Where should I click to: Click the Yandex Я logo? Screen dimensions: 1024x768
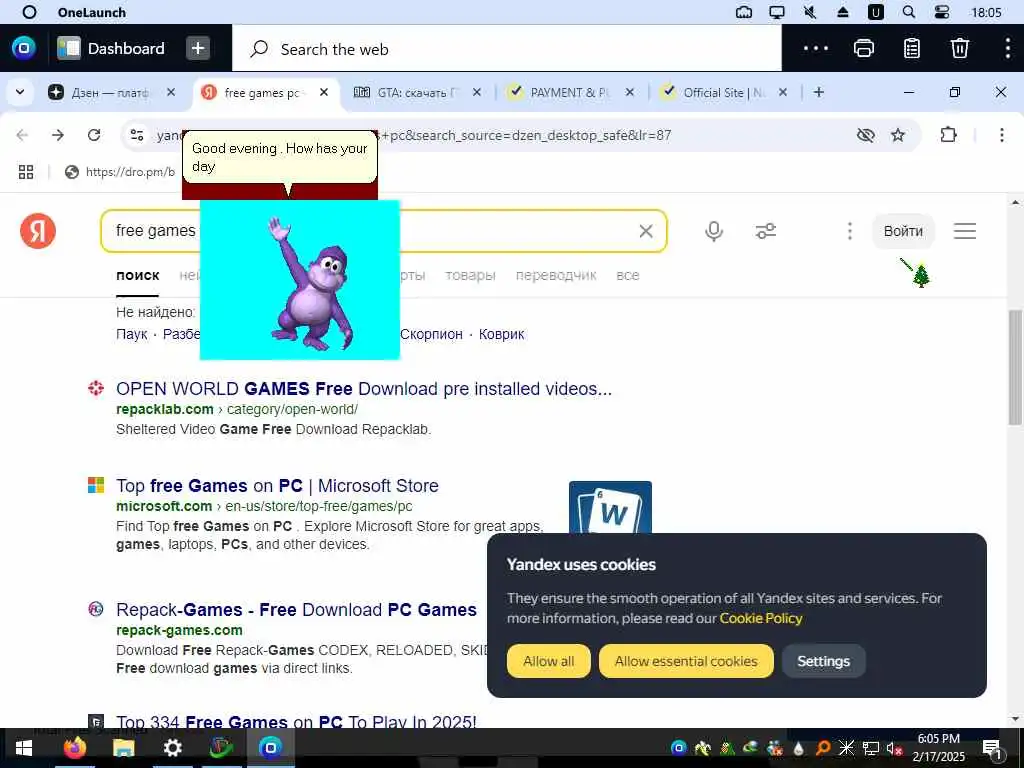pyautogui.click(x=38, y=231)
